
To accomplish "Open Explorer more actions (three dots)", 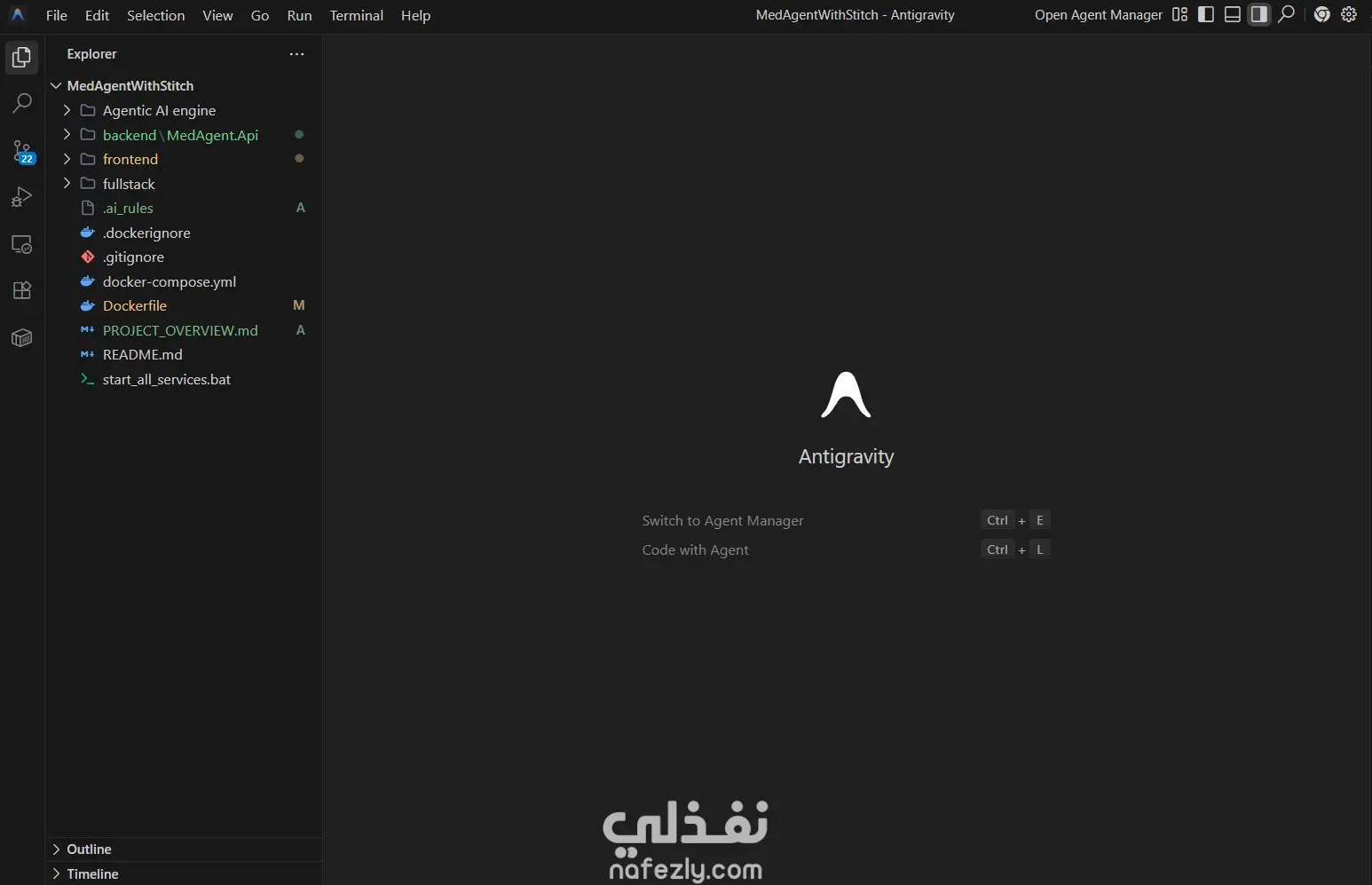I will pyautogui.click(x=296, y=54).
